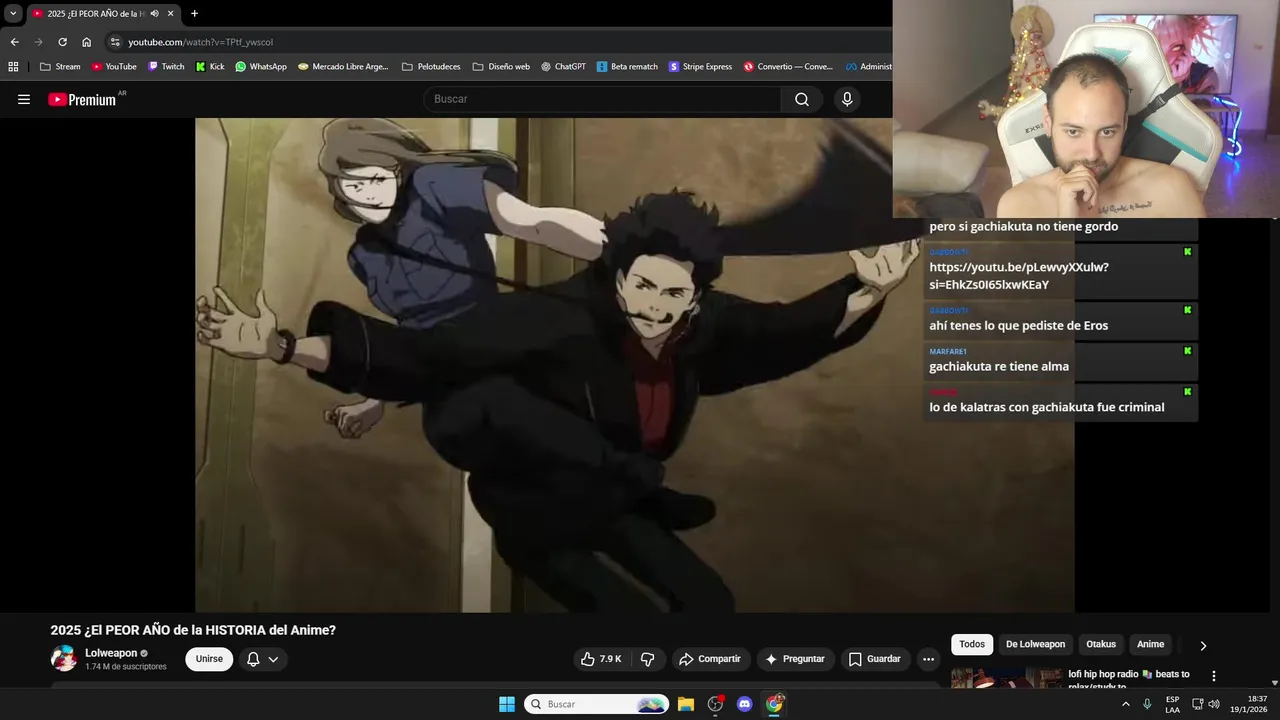Image resolution: width=1280 pixels, height=720 pixels.
Task: Reload the page
Action: pyautogui.click(x=62, y=42)
